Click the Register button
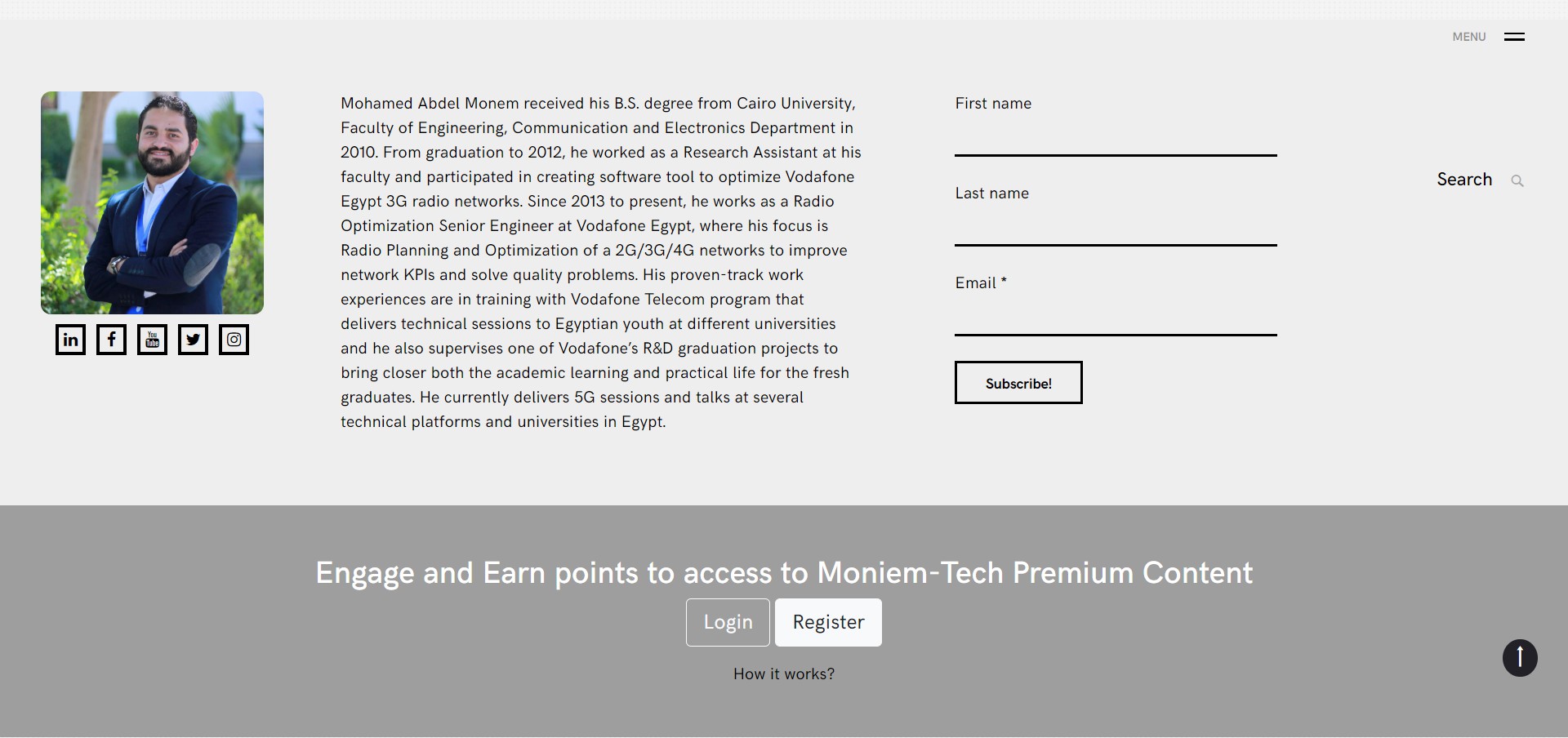 pos(828,622)
